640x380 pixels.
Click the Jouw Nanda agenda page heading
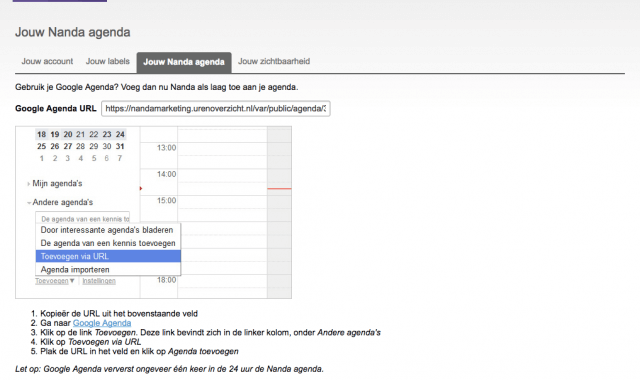[73, 32]
